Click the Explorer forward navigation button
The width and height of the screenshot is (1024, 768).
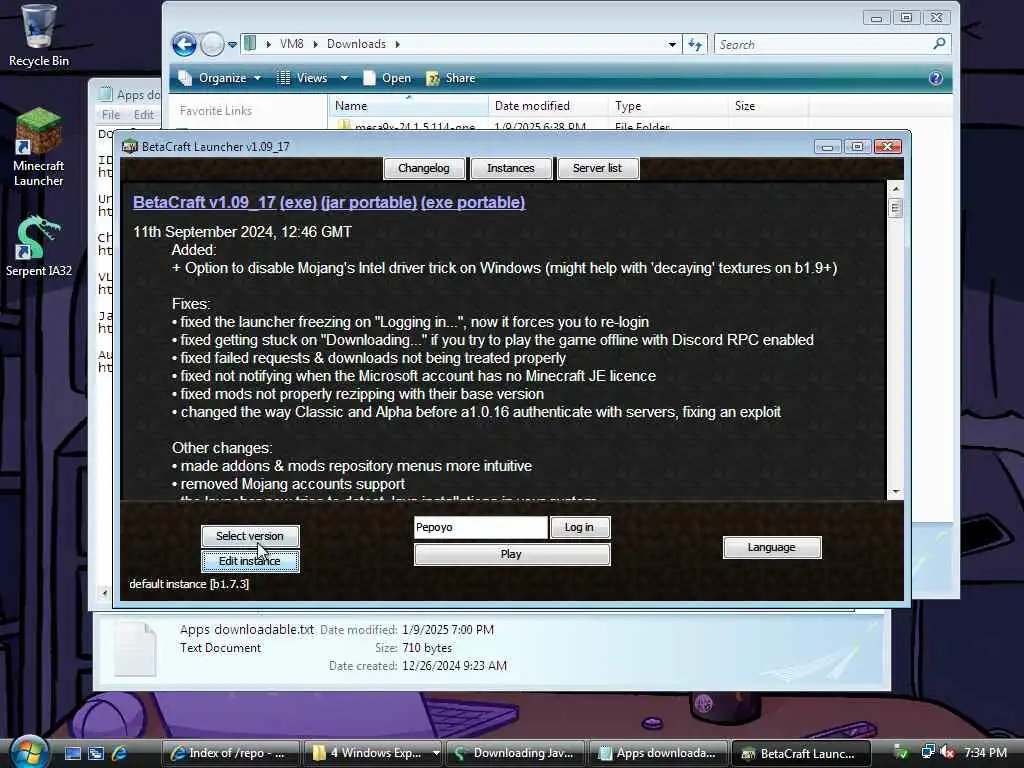(212, 44)
